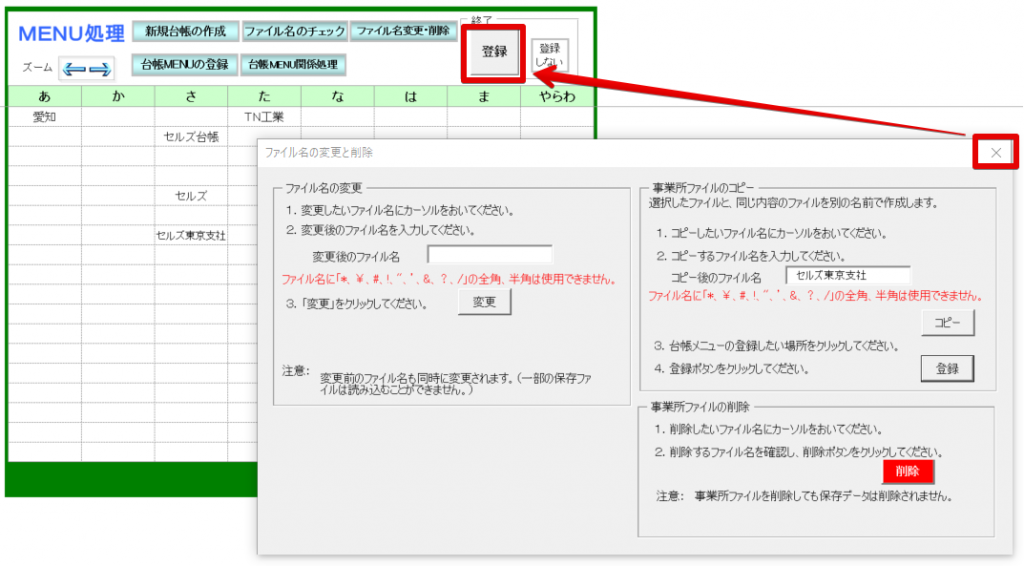
Task: Click the ファイル名のチェック button
Action: pos(295,31)
